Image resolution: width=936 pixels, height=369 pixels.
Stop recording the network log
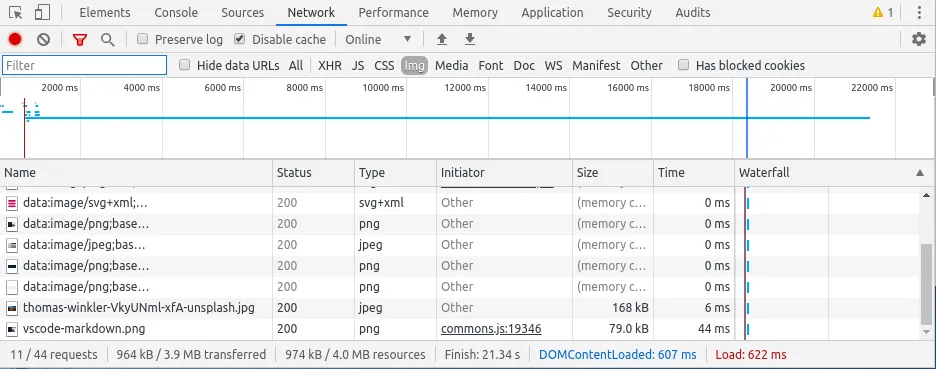15,39
